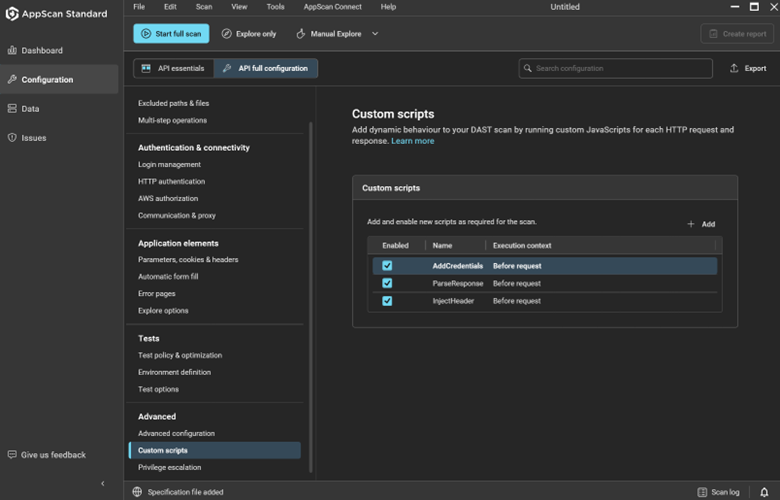Viewport: 780px width, 500px height.
Task: Open the File menu
Action: pos(139,7)
